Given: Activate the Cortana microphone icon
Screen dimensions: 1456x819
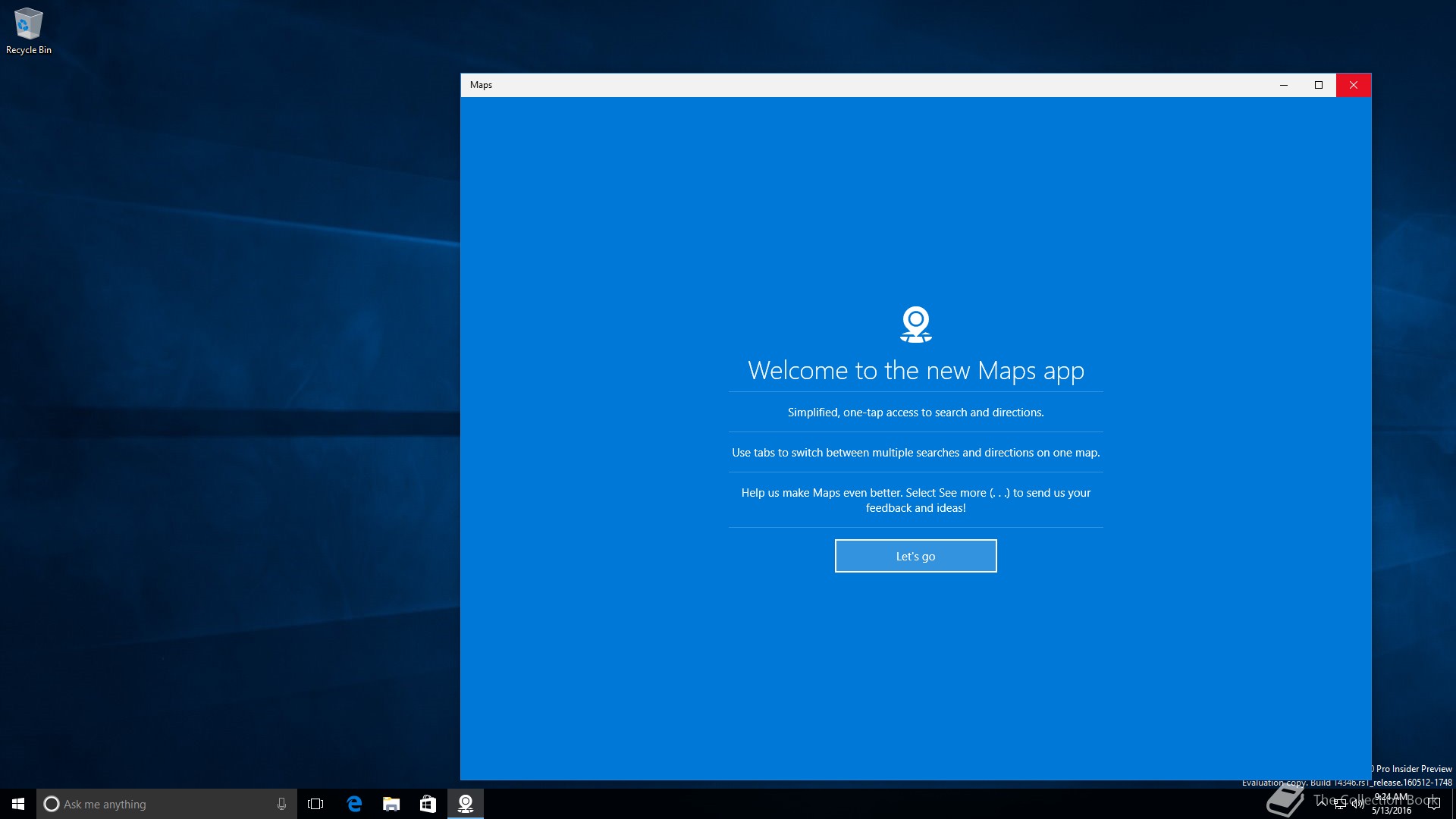Looking at the screenshot, I should [281, 804].
